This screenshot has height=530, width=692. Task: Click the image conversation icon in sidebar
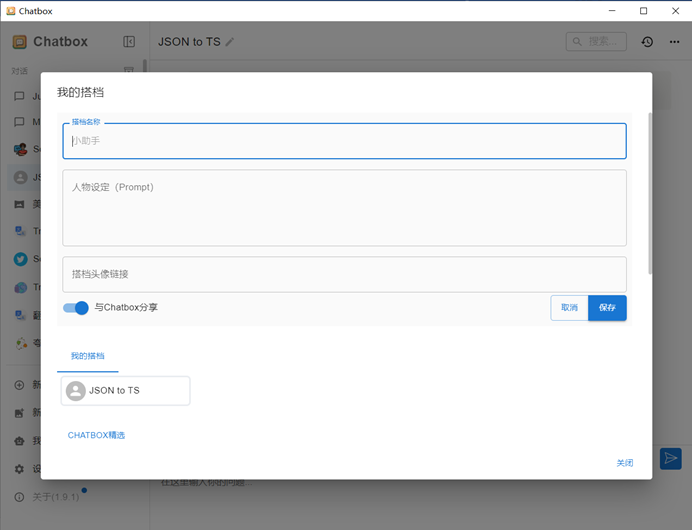click(19, 204)
